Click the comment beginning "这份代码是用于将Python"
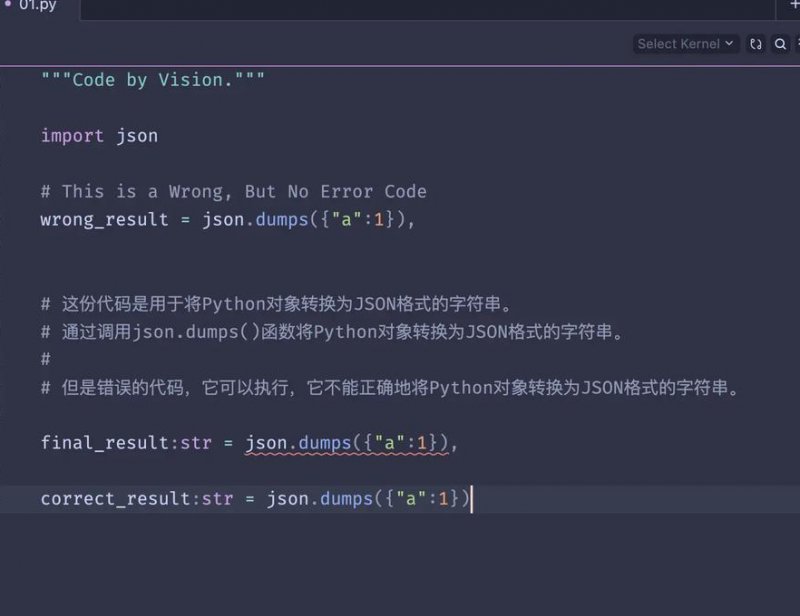Image resolution: width=800 pixels, height=616 pixels. click(x=276, y=304)
